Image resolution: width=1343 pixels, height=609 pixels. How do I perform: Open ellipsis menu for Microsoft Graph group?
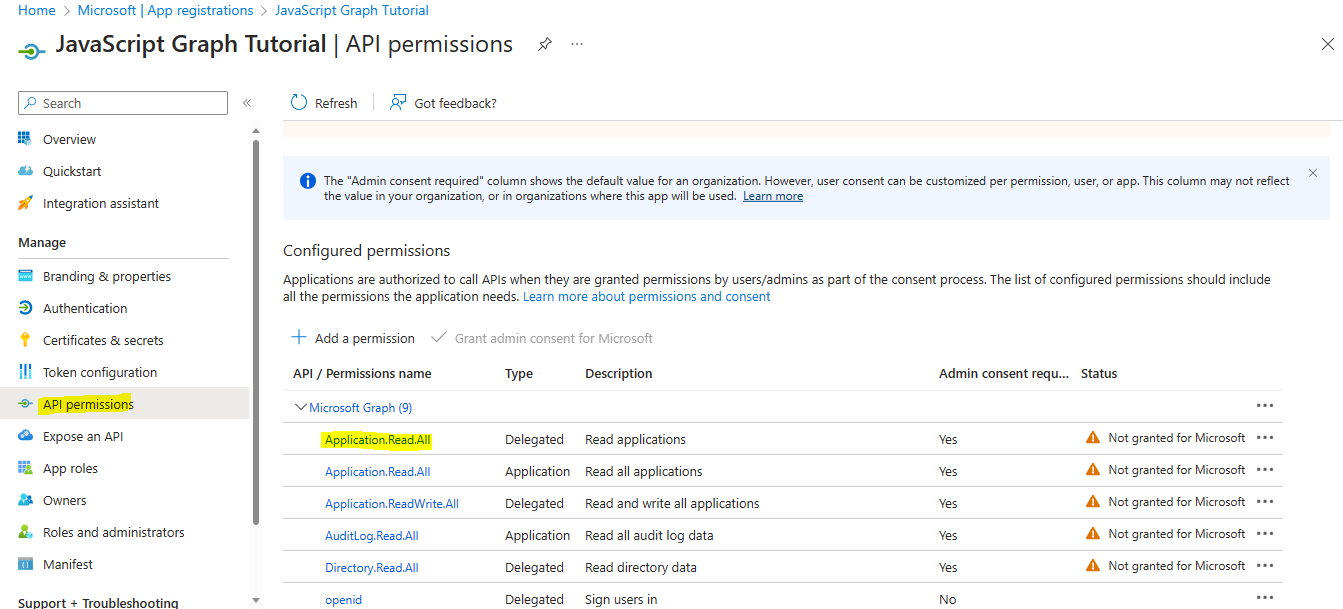(x=1265, y=406)
